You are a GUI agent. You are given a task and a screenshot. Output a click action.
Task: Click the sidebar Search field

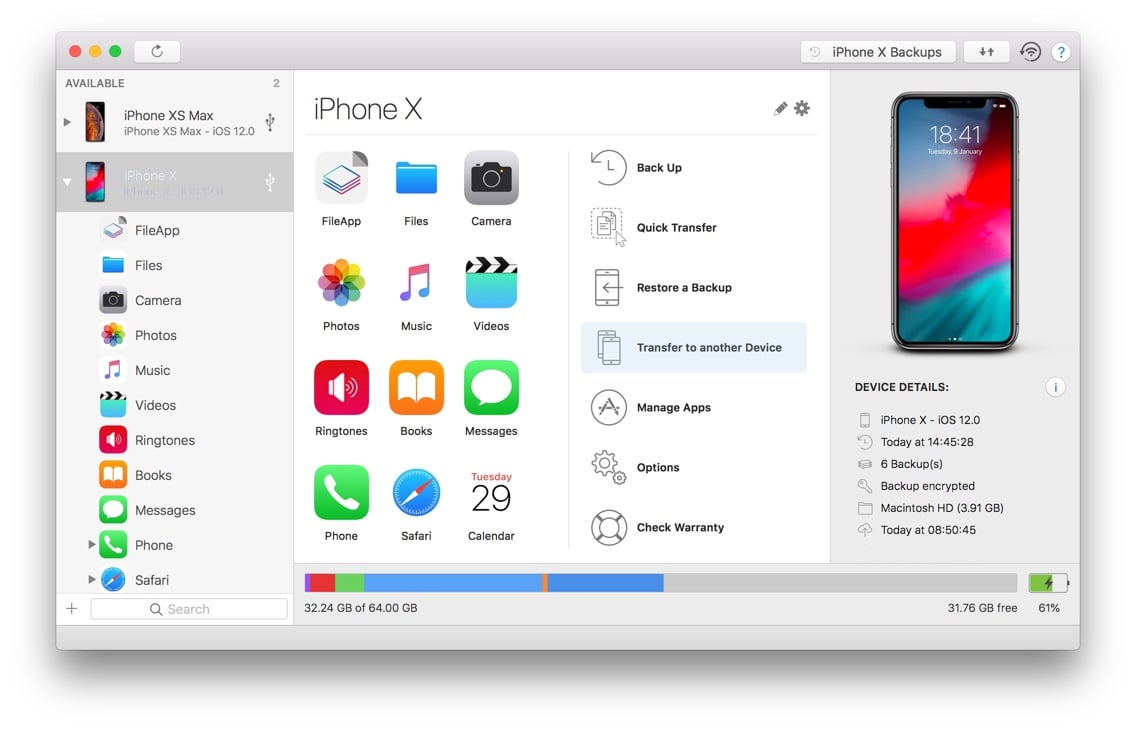[189, 609]
